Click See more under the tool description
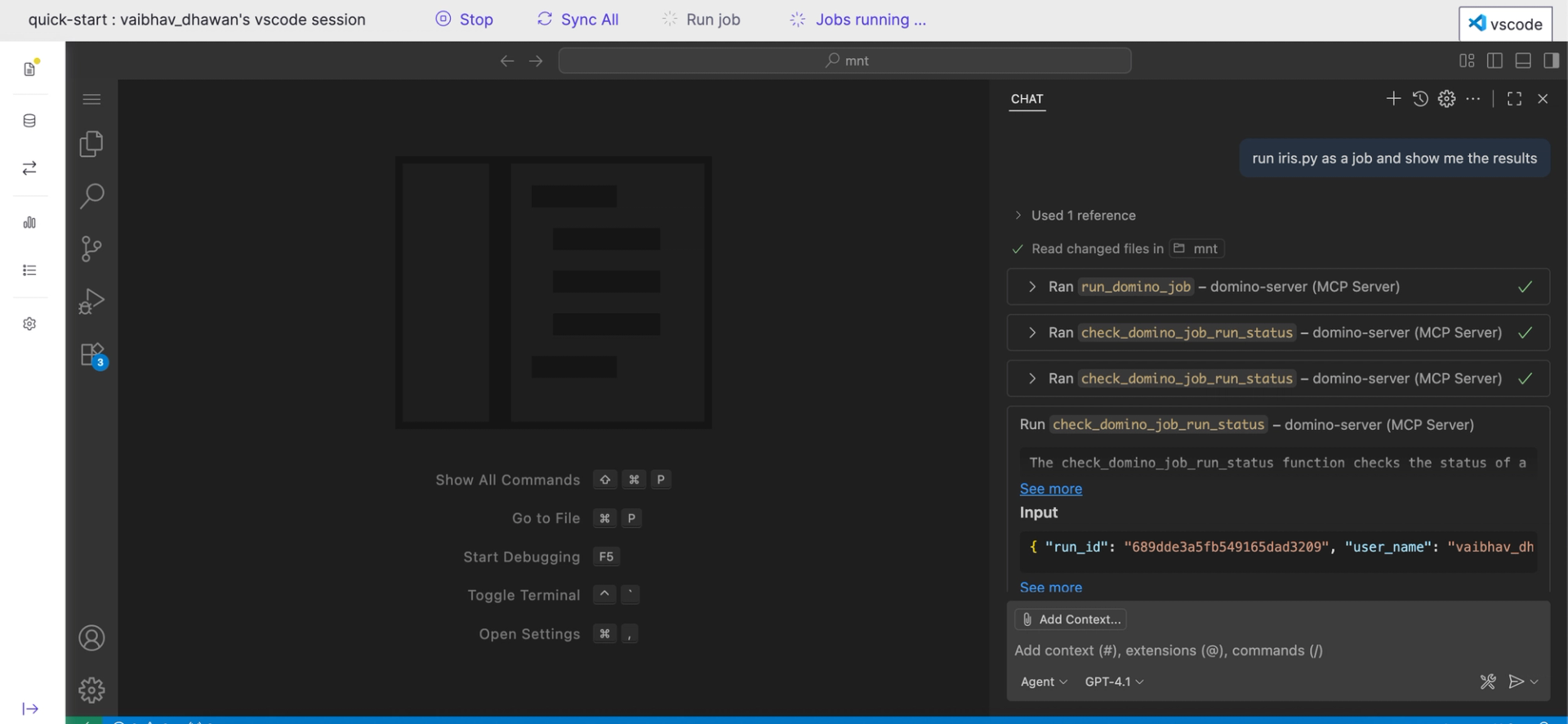This screenshot has height=724, width=1568. (1050, 489)
